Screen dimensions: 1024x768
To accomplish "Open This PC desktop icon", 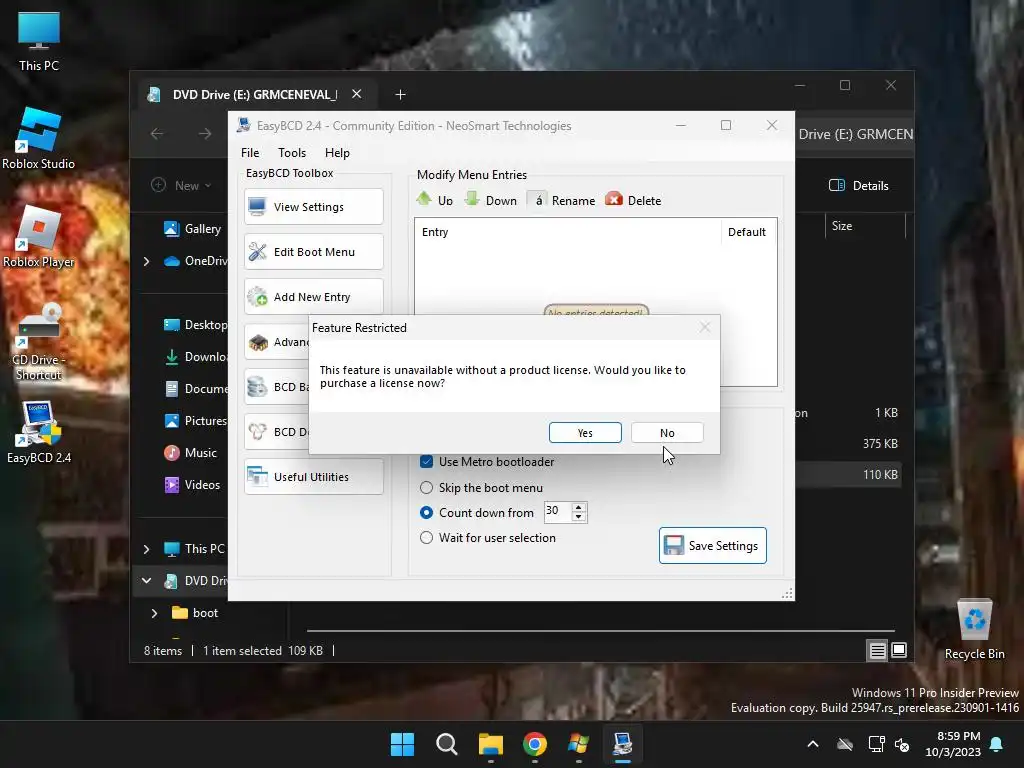I will coord(39,40).
